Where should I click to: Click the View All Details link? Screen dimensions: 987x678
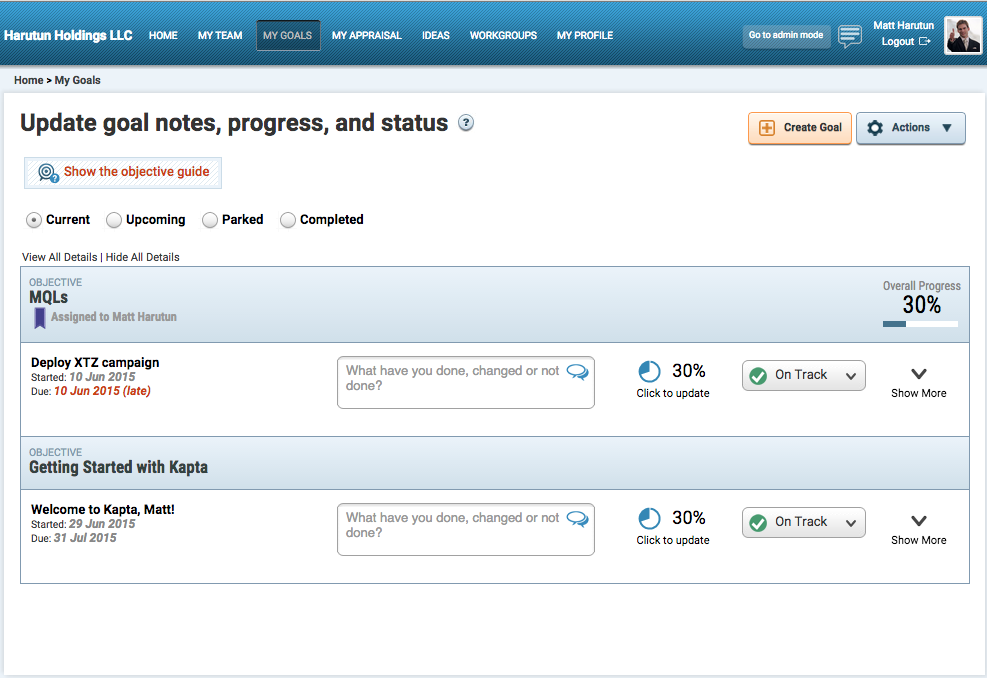(x=60, y=257)
